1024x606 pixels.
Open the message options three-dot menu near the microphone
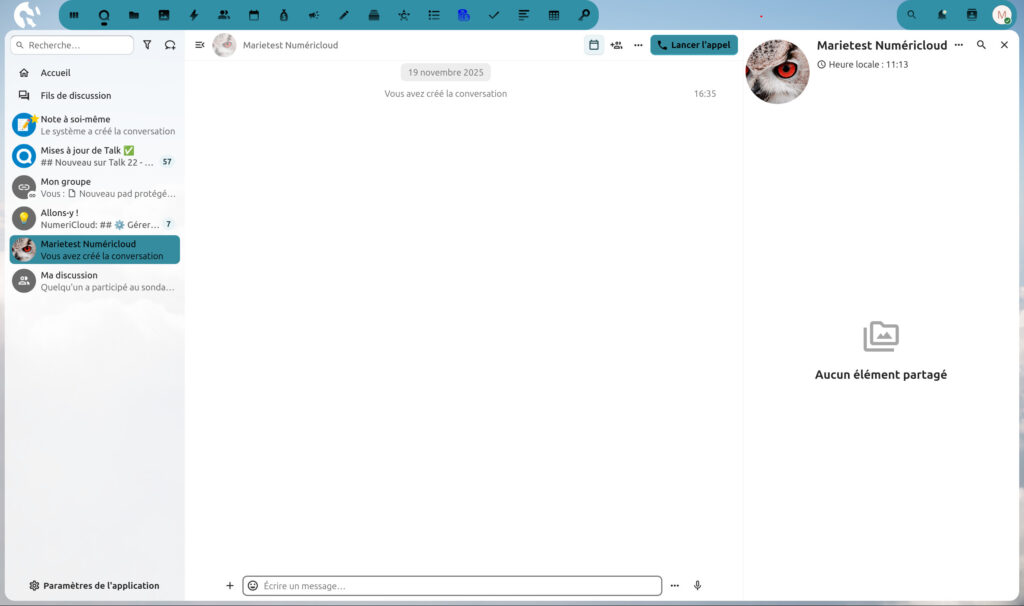[675, 586]
